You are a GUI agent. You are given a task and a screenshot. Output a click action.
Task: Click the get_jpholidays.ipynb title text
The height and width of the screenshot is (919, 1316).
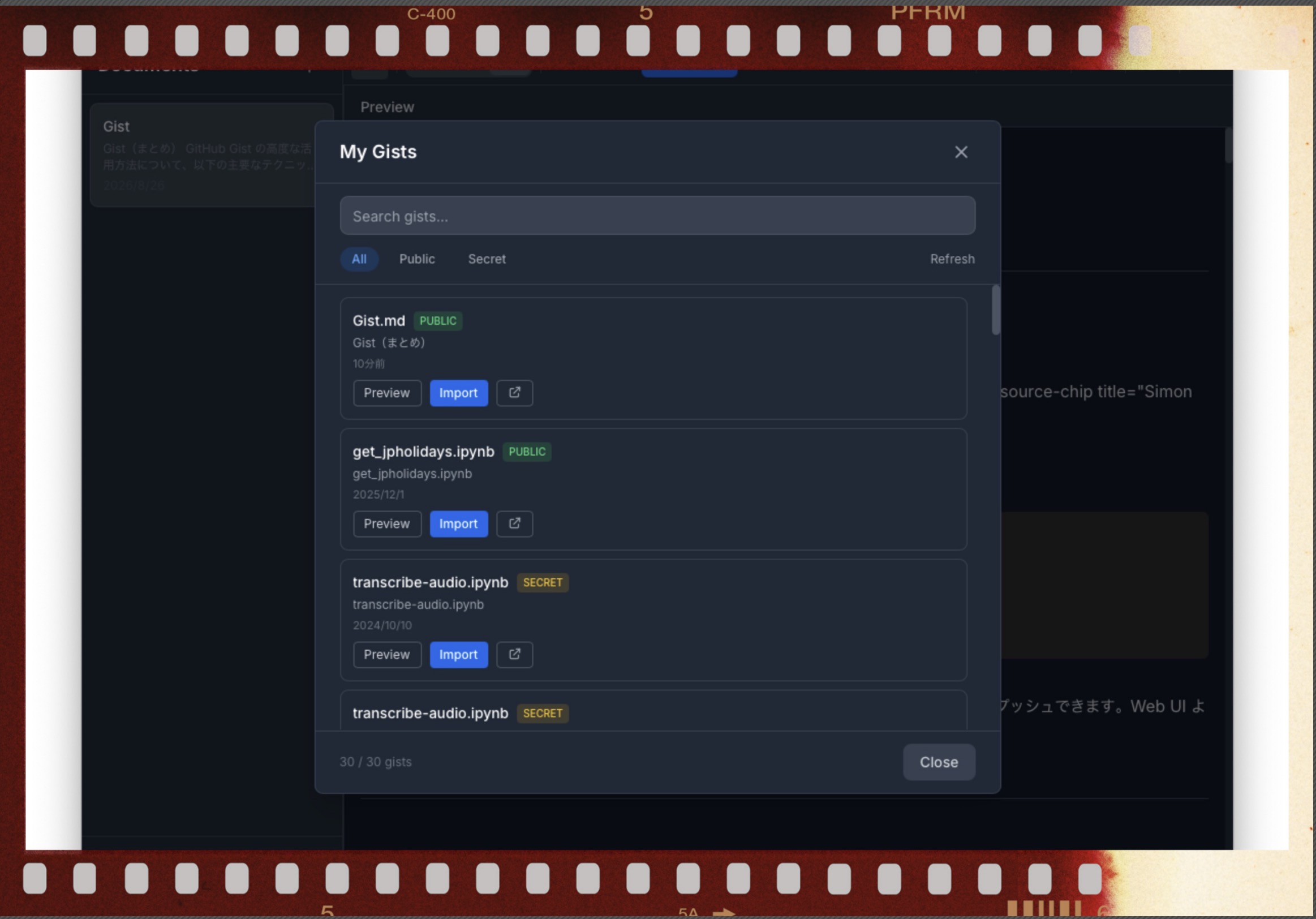pyautogui.click(x=424, y=452)
